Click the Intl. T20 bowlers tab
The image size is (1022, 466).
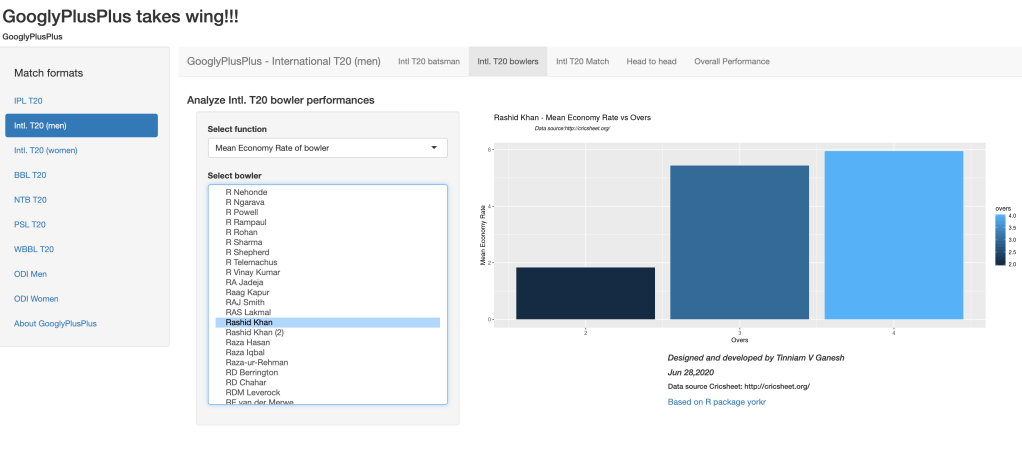coord(508,62)
